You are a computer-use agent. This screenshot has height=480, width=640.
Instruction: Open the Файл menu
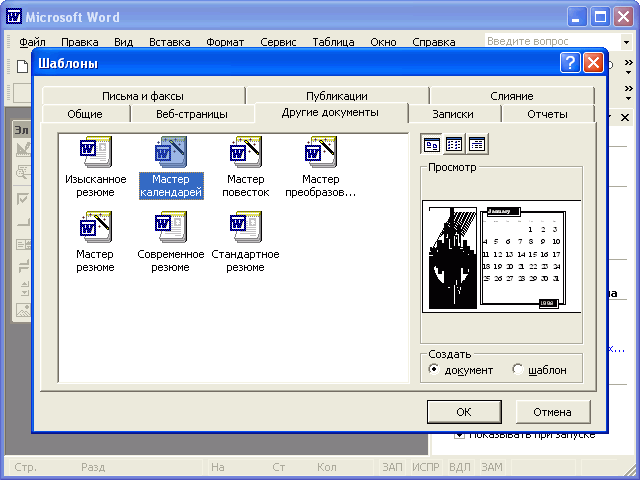point(32,42)
